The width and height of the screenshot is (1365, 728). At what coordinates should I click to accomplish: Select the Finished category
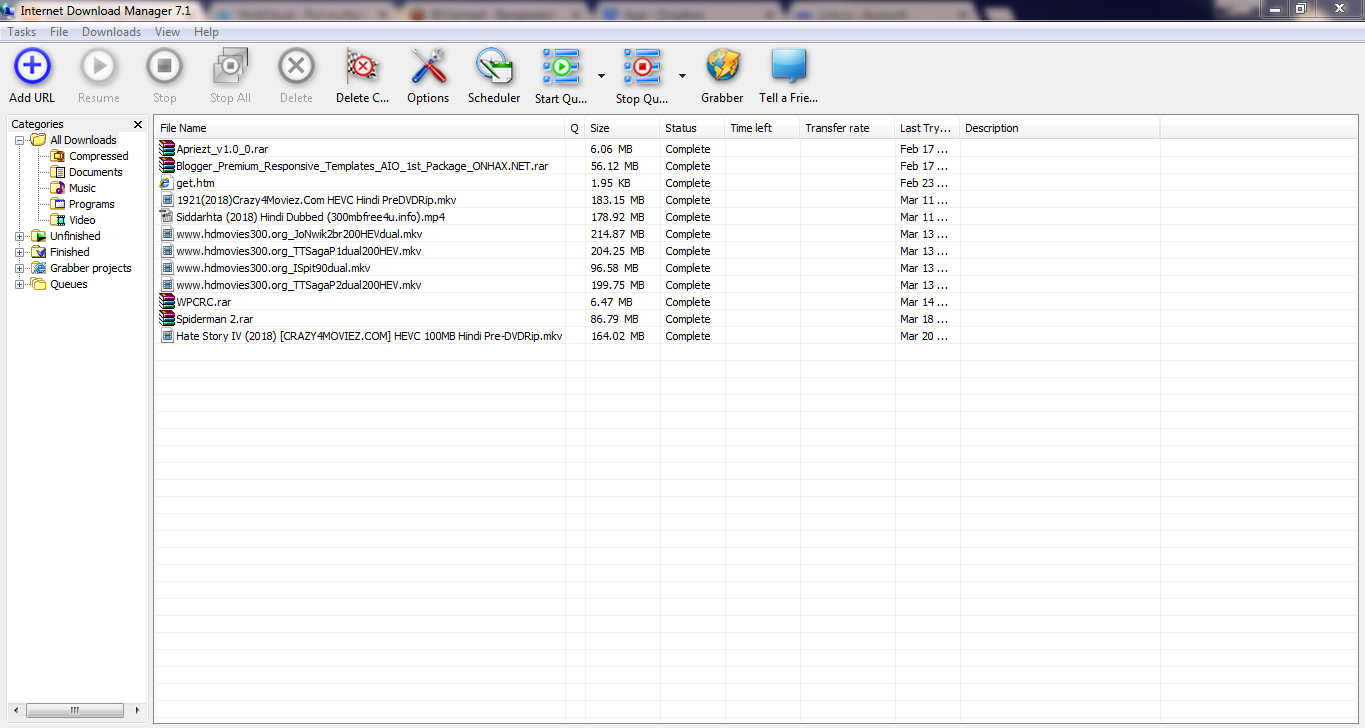click(69, 252)
